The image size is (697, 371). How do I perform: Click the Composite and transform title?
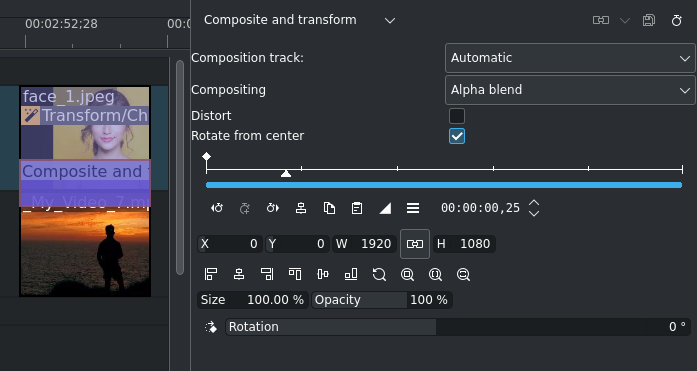coord(280,20)
